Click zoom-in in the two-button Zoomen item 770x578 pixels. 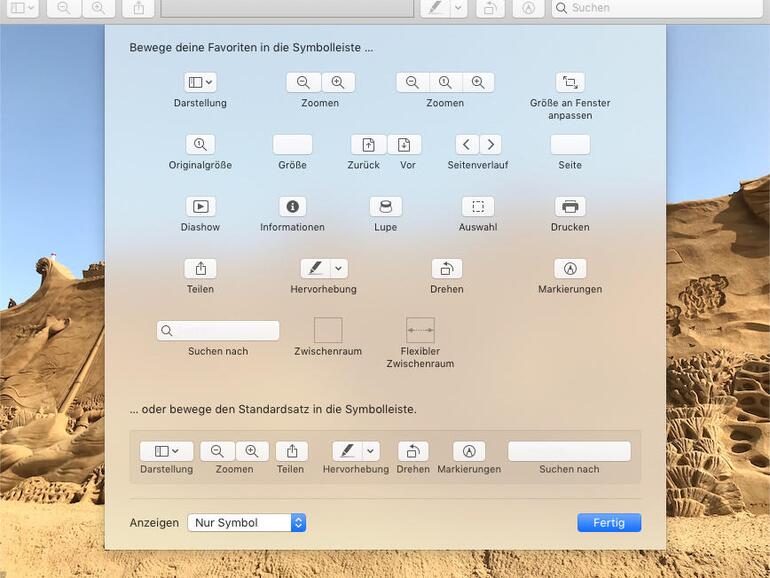[x=338, y=83]
